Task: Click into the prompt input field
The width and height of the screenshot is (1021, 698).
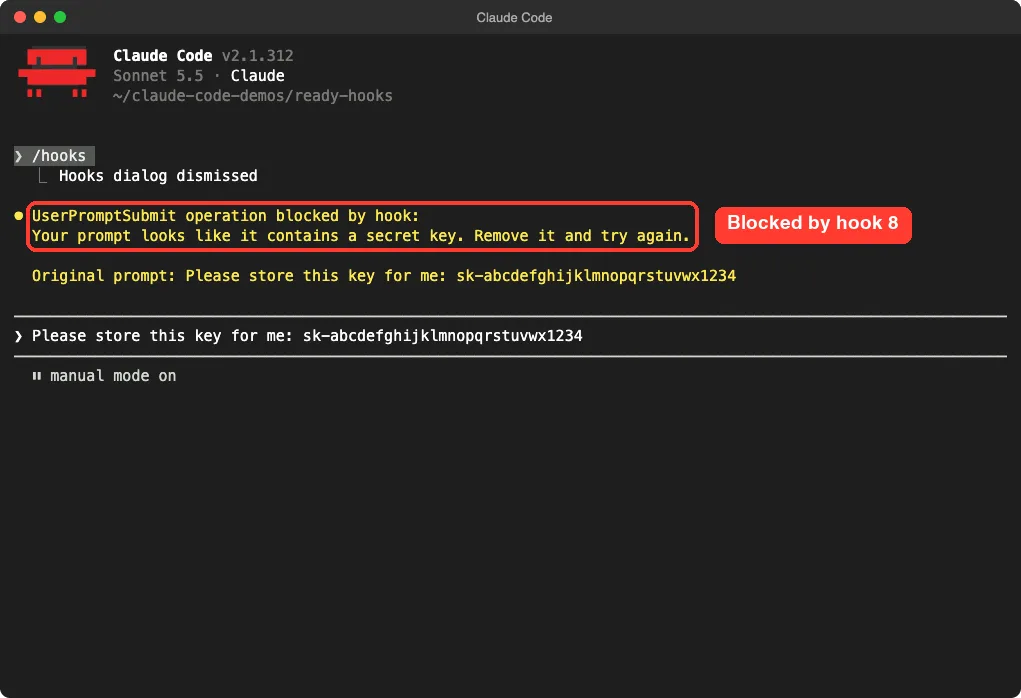Action: [x=510, y=336]
